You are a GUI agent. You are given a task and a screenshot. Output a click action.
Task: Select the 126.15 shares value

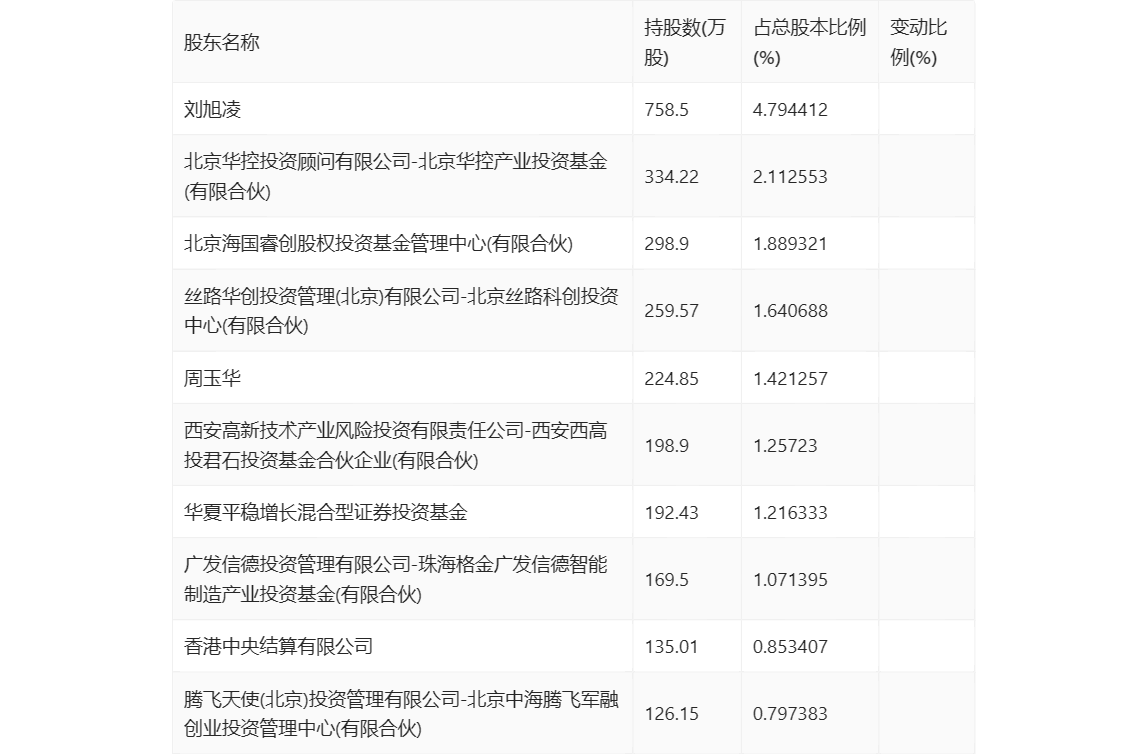coord(671,714)
